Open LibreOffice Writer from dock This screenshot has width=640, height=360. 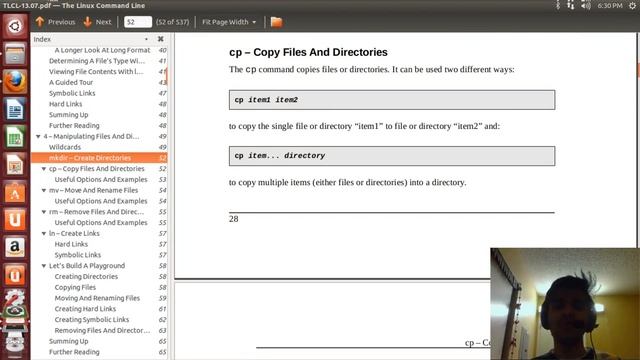pos(15,109)
